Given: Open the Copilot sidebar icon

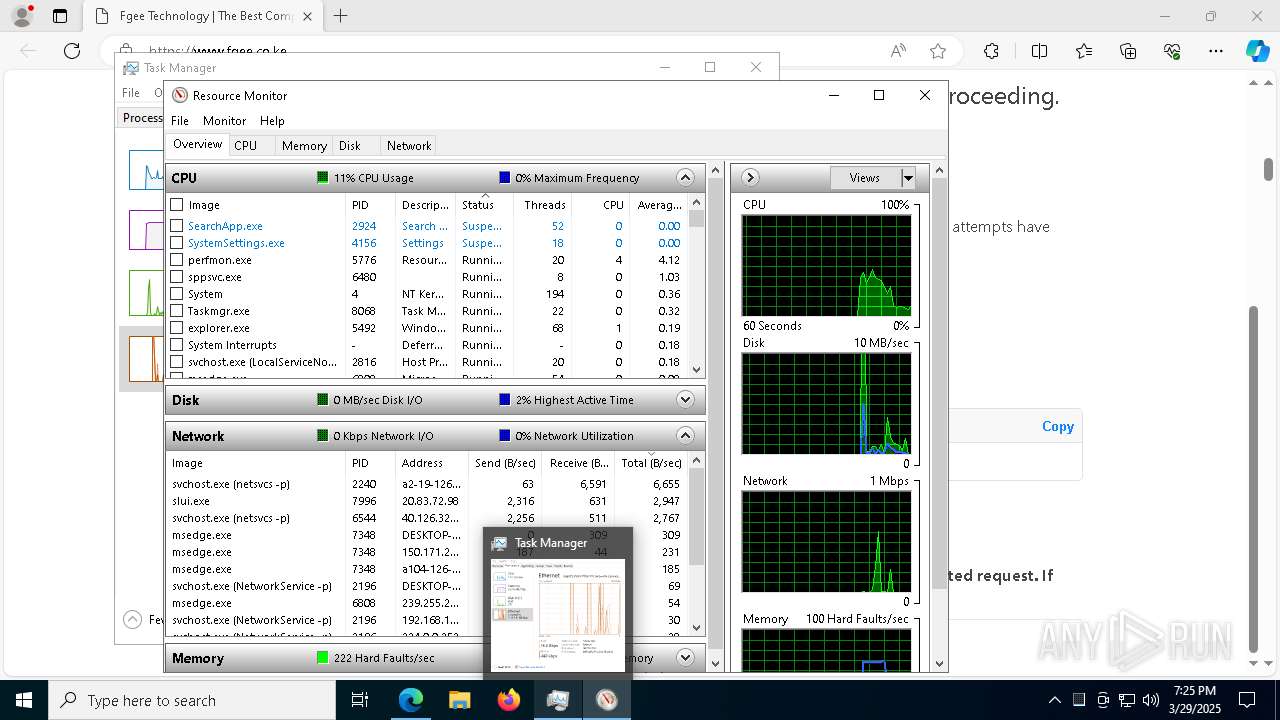Looking at the screenshot, I should click(1257, 51).
